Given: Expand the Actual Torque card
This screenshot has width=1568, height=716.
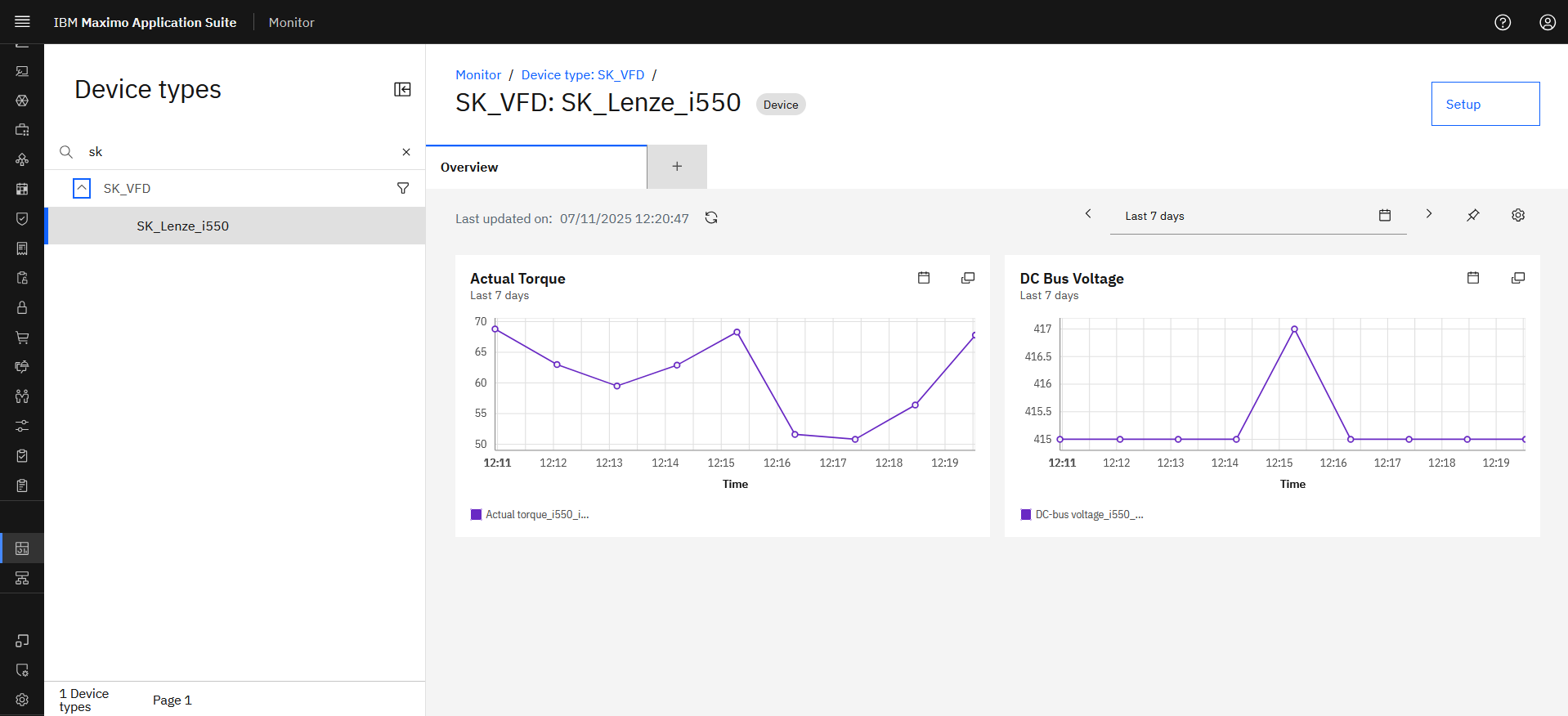Looking at the screenshot, I should 968,278.
